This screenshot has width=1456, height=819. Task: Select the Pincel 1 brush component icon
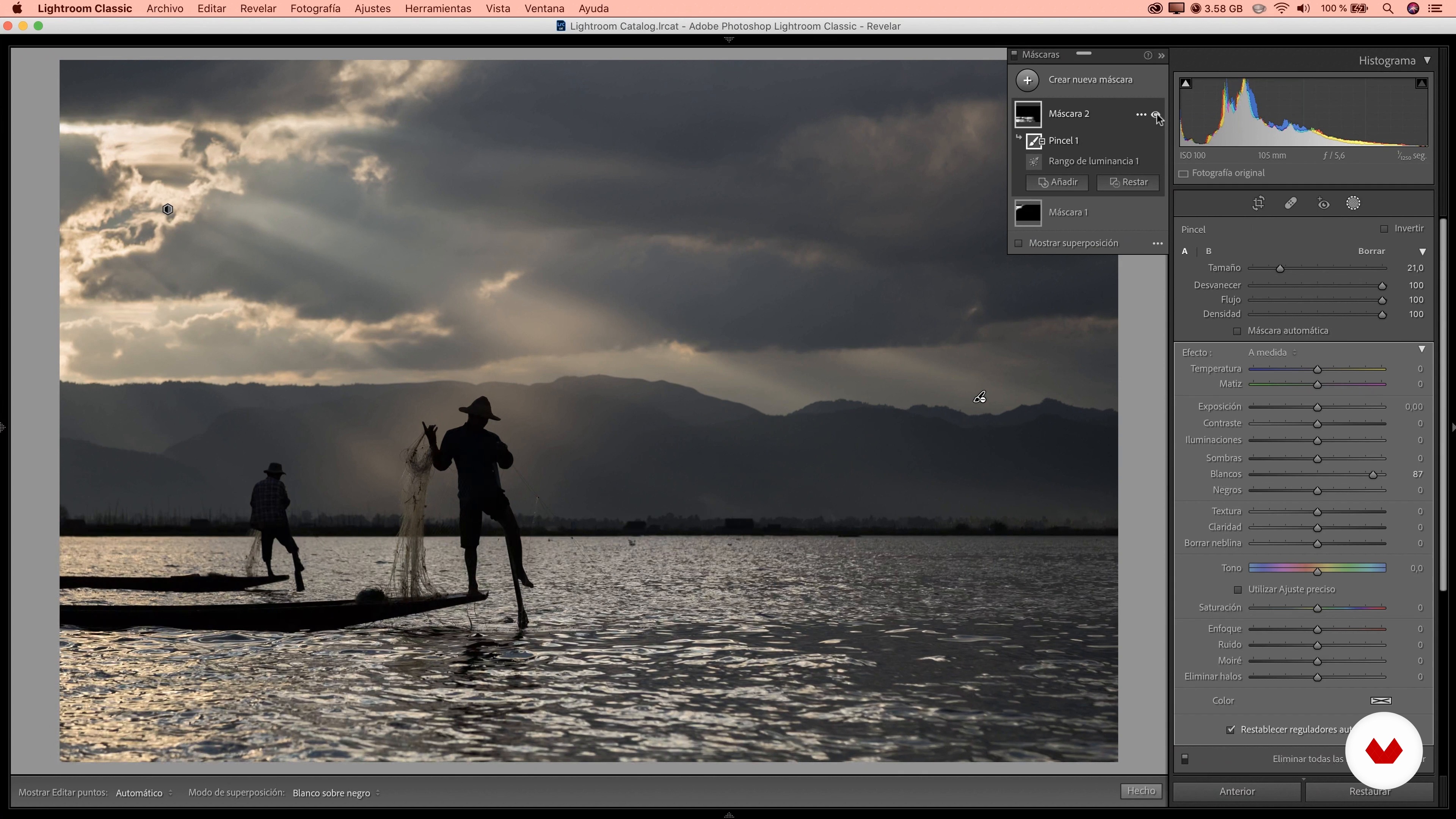click(x=1034, y=141)
